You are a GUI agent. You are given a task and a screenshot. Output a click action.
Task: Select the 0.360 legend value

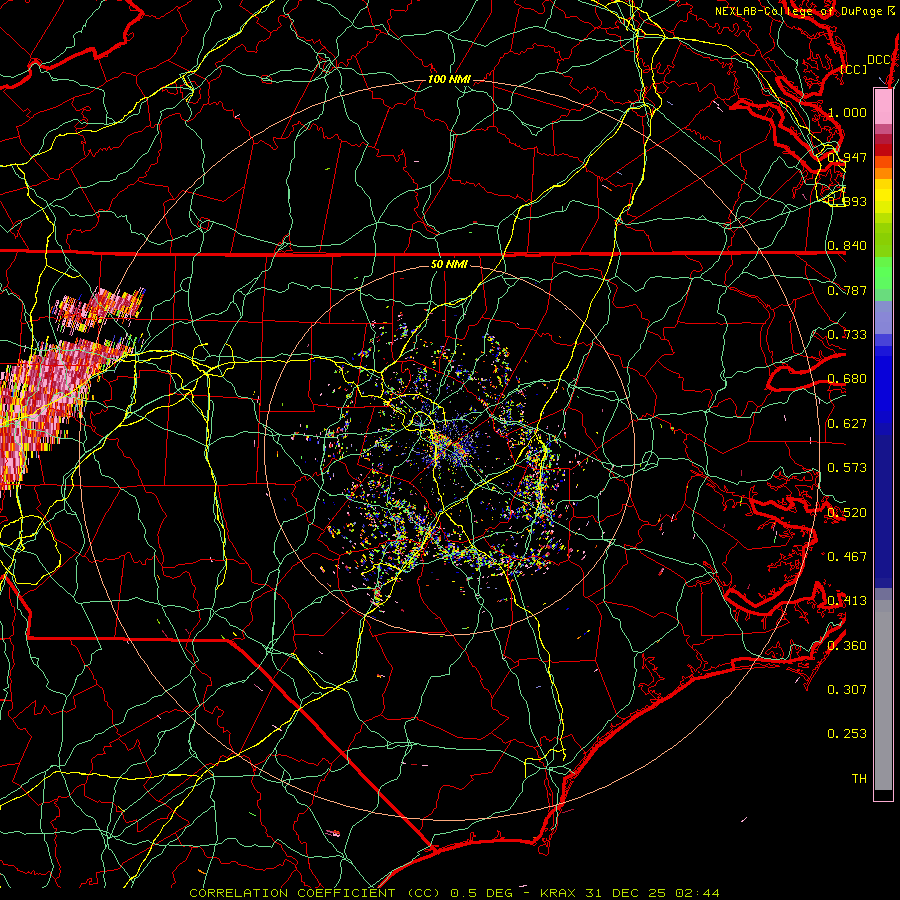click(847, 646)
